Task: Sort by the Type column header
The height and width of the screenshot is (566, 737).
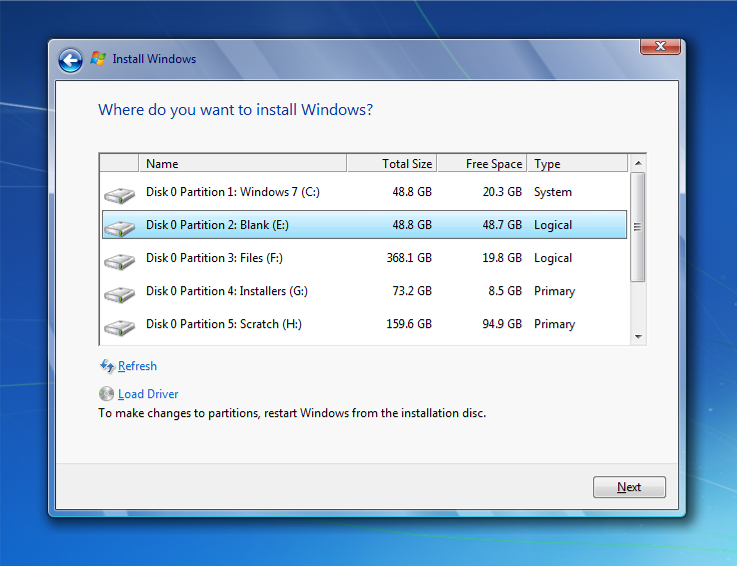Action: (x=577, y=164)
